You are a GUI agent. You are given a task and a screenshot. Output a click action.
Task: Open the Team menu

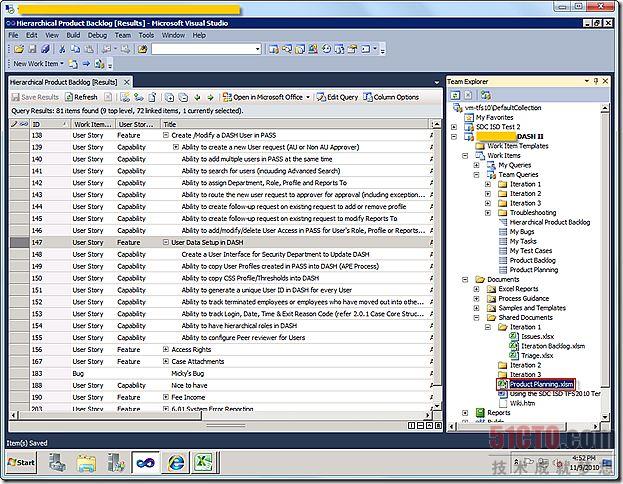point(123,35)
